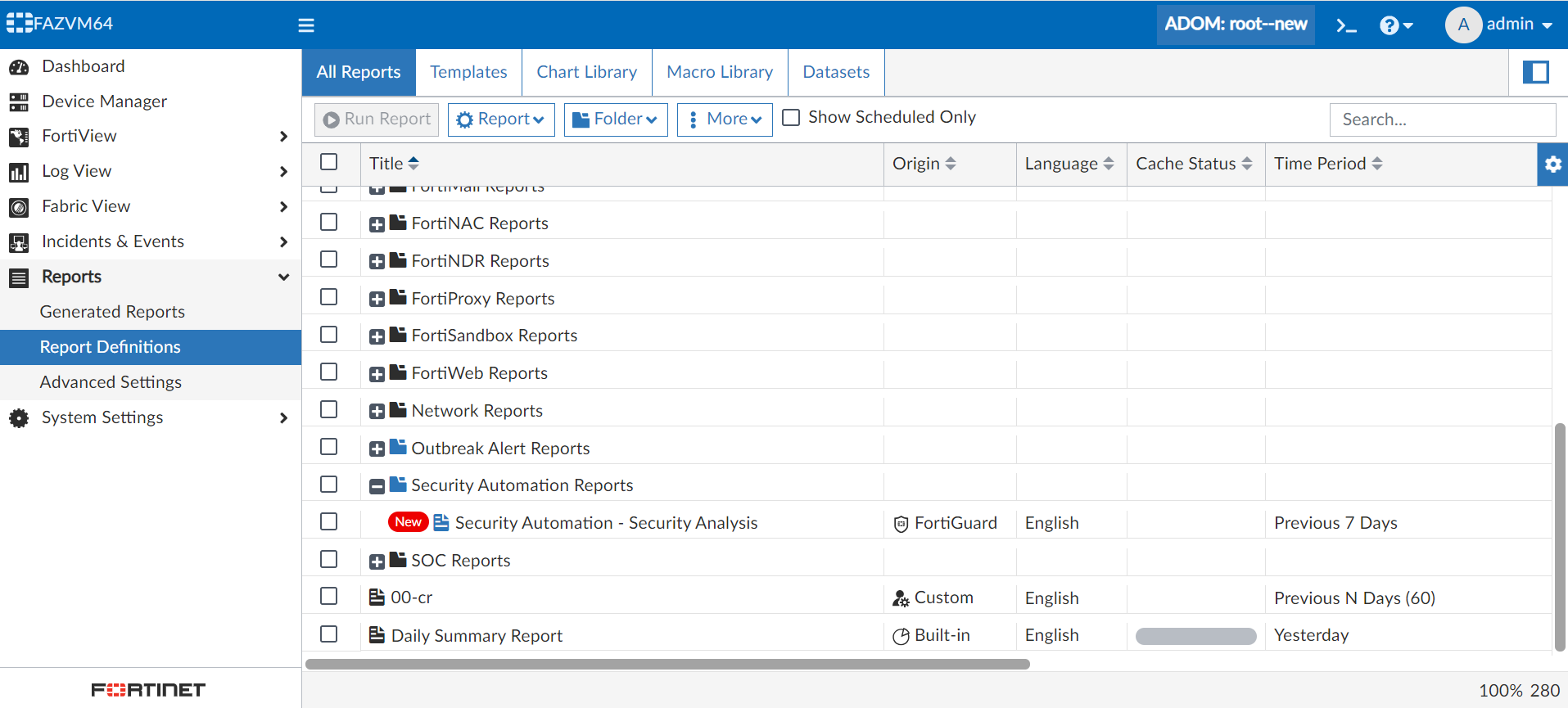Click the report Search field
Image resolution: width=1568 pixels, height=708 pixels.
pyautogui.click(x=1442, y=120)
